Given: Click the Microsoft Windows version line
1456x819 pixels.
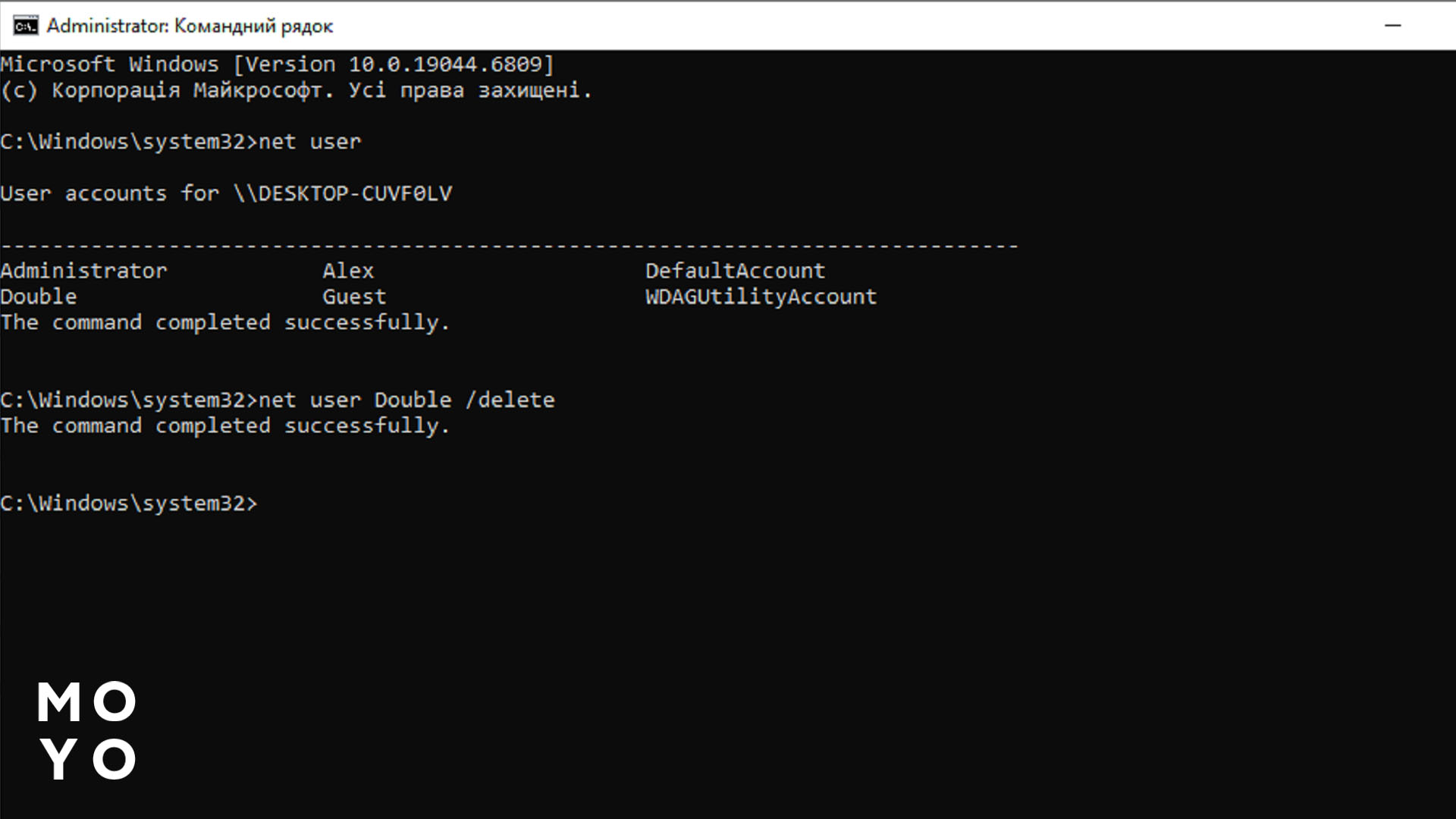Looking at the screenshot, I should pyautogui.click(x=277, y=64).
